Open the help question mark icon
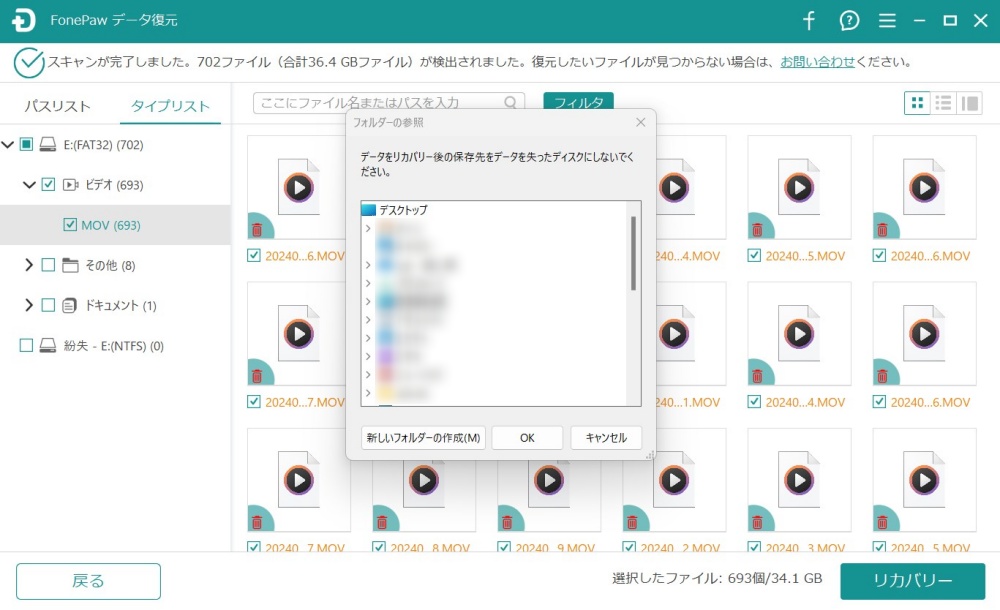This screenshot has width=1000, height=610. pos(849,20)
